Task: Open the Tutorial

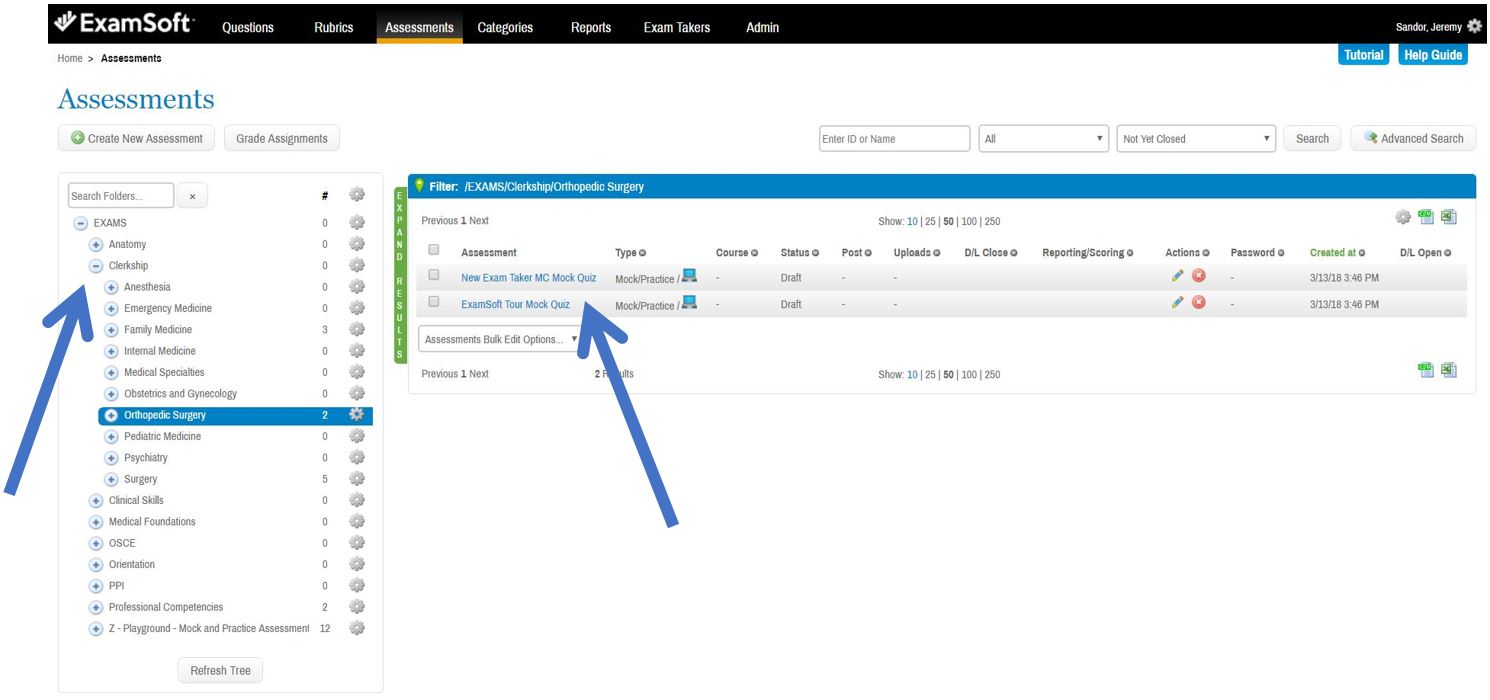Action: pos(1364,55)
